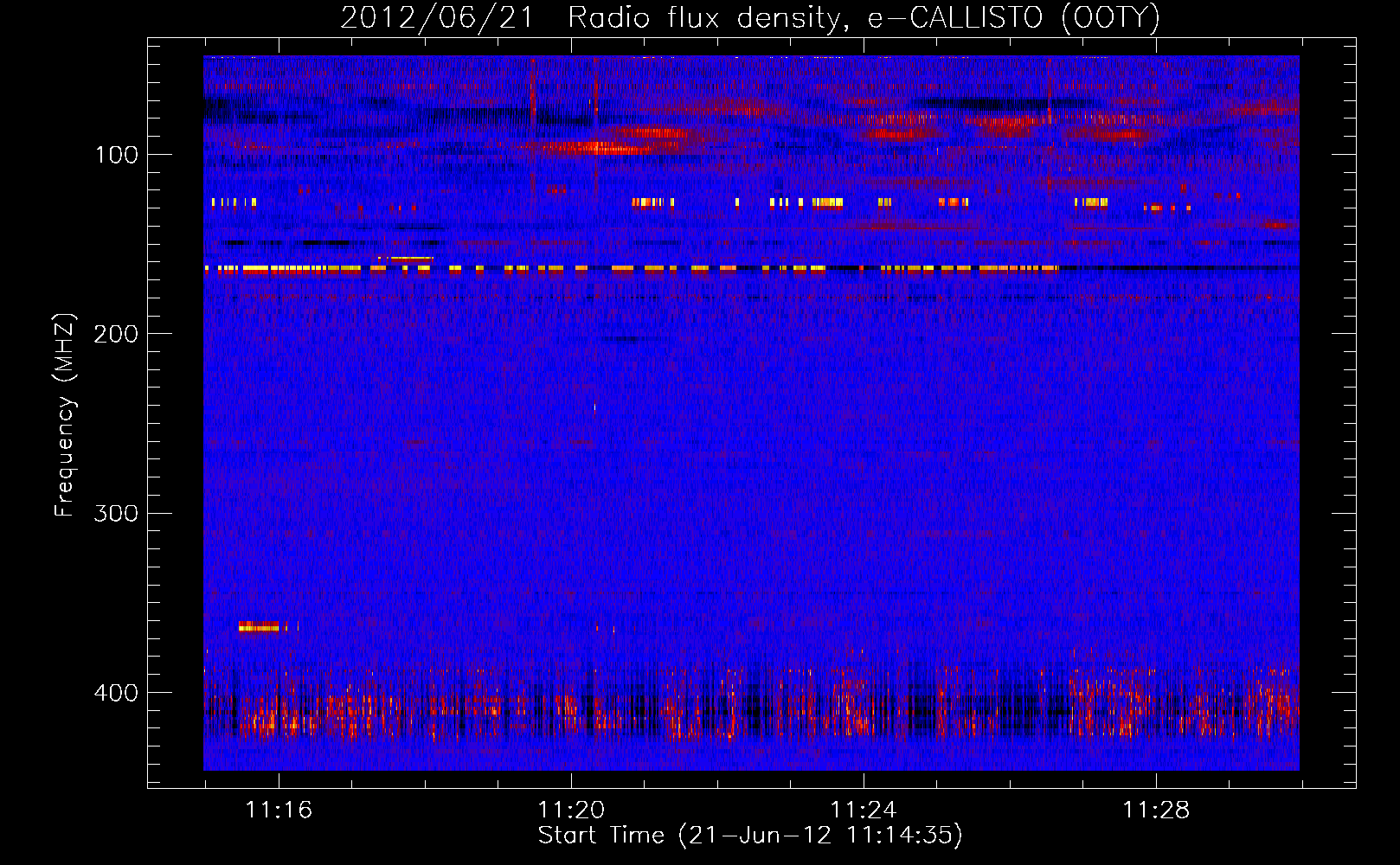Screen dimensions: 1400x865
Task: Click the 11:24 time tick label
Action: pyautogui.click(x=864, y=811)
